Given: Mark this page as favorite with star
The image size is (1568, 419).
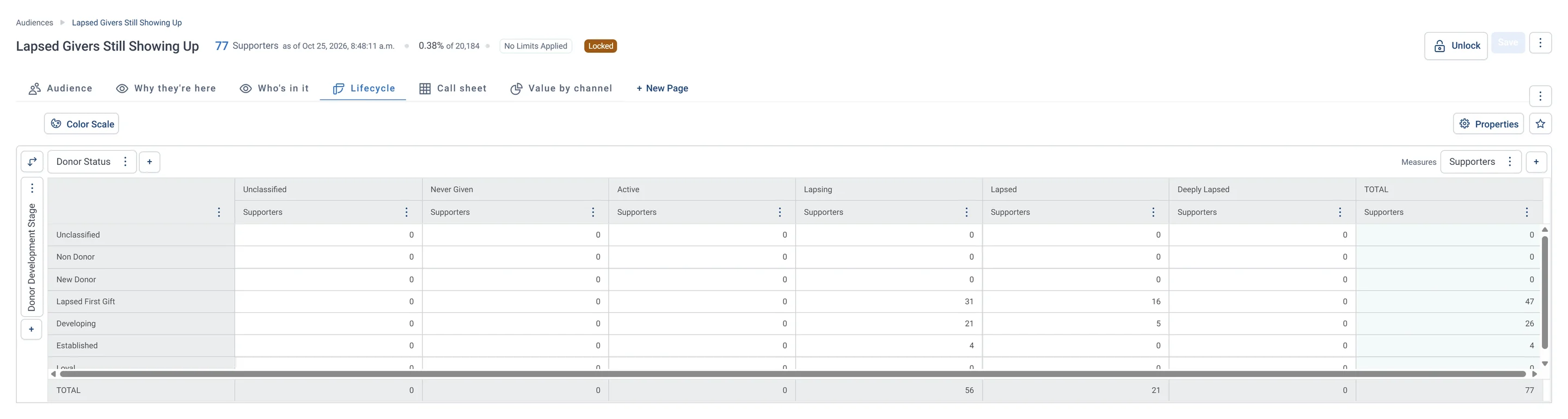Looking at the screenshot, I should click(1541, 124).
